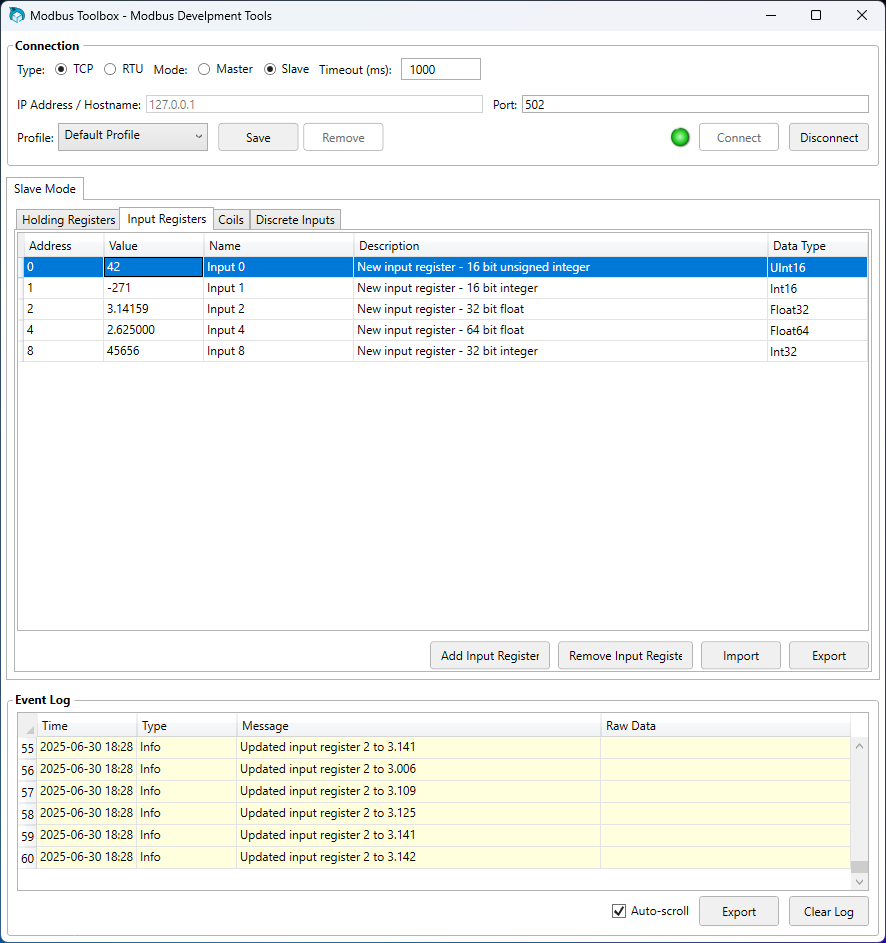This screenshot has height=943, width=886.
Task: Click the event log scrollbar down arrow
Action: point(858,881)
